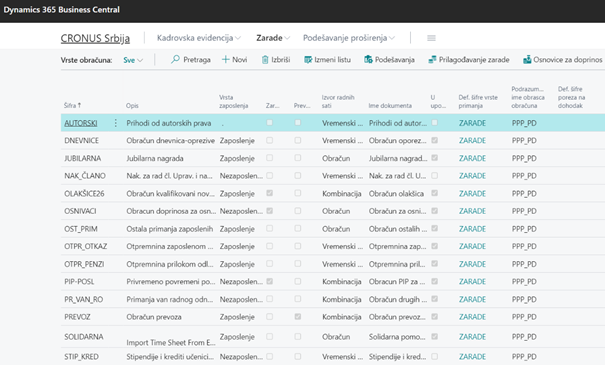605x365 pixels.
Task: Click 'Prihodi od autorskih prava' description
Action: (x=169, y=123)
